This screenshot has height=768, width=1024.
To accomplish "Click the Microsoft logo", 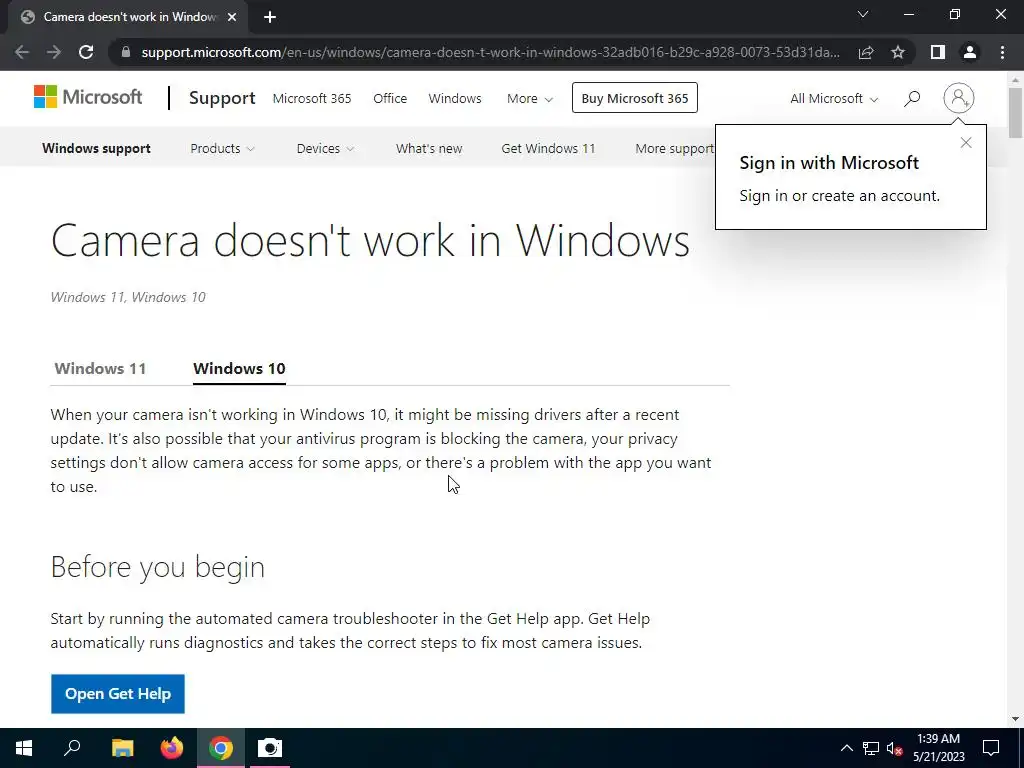I will click(88, 97).
